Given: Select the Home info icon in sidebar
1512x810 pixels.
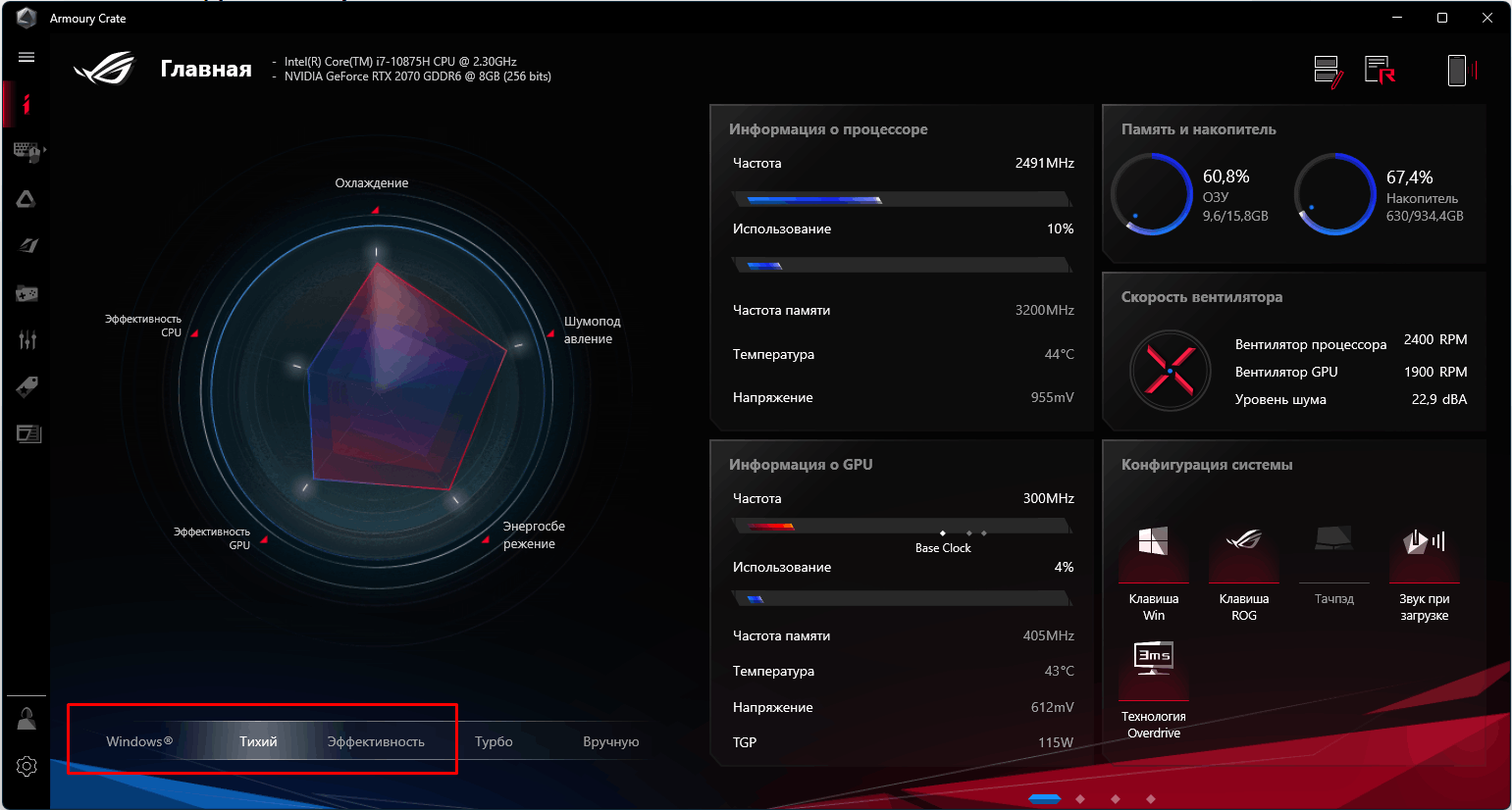Looking at the screenshot, I should [x=26, y=103].
